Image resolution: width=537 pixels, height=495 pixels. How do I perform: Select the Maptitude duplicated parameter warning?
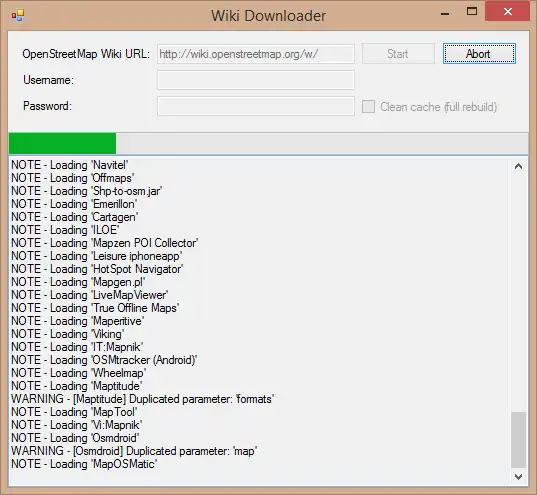[x=142, y=399]
